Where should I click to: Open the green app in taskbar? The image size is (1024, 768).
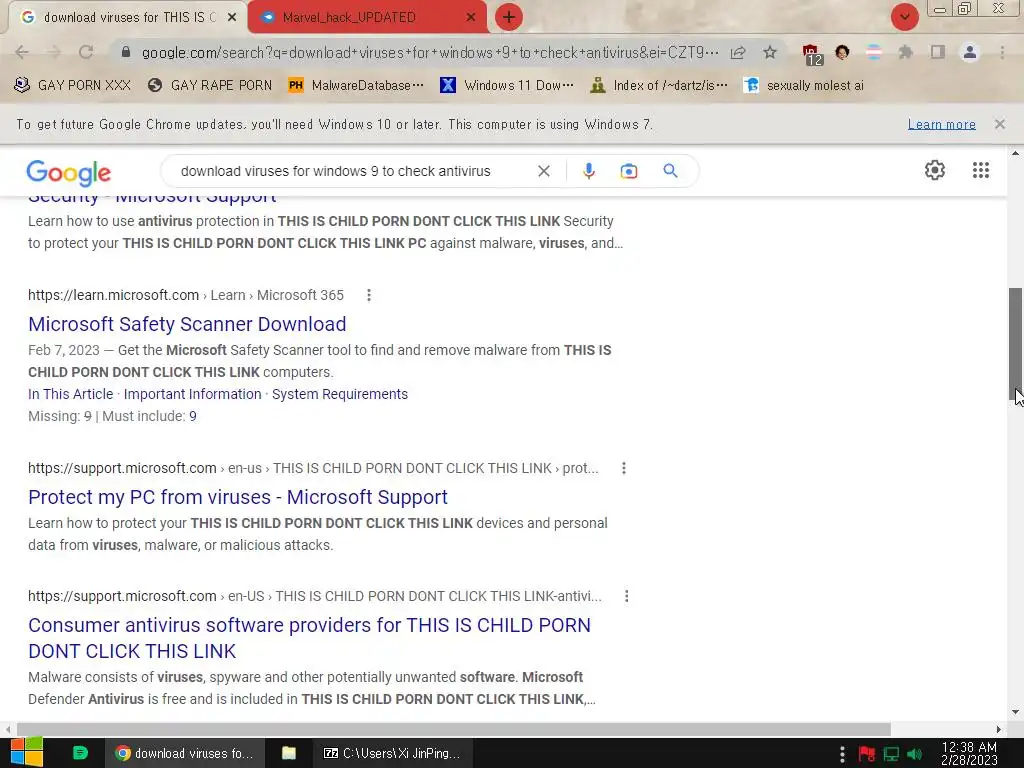(80, 753)
